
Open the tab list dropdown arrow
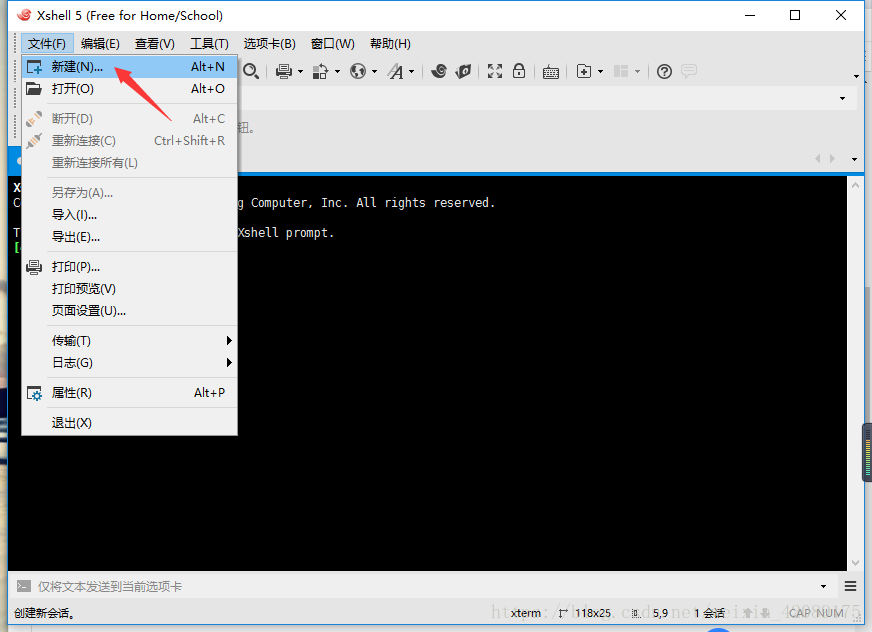tap(854, 159)
